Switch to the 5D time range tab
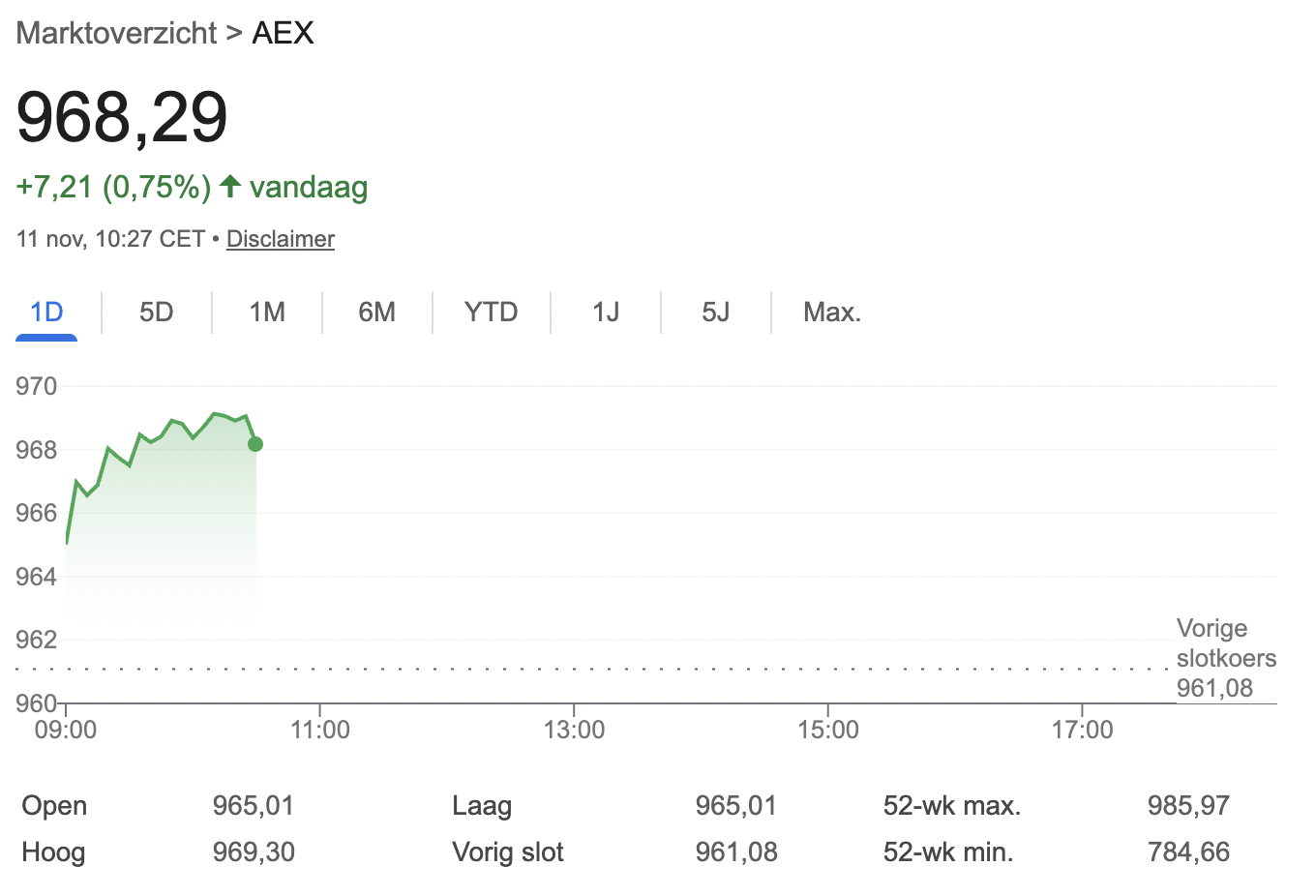This screenshot has height=896, width=1316. point(155,312)
